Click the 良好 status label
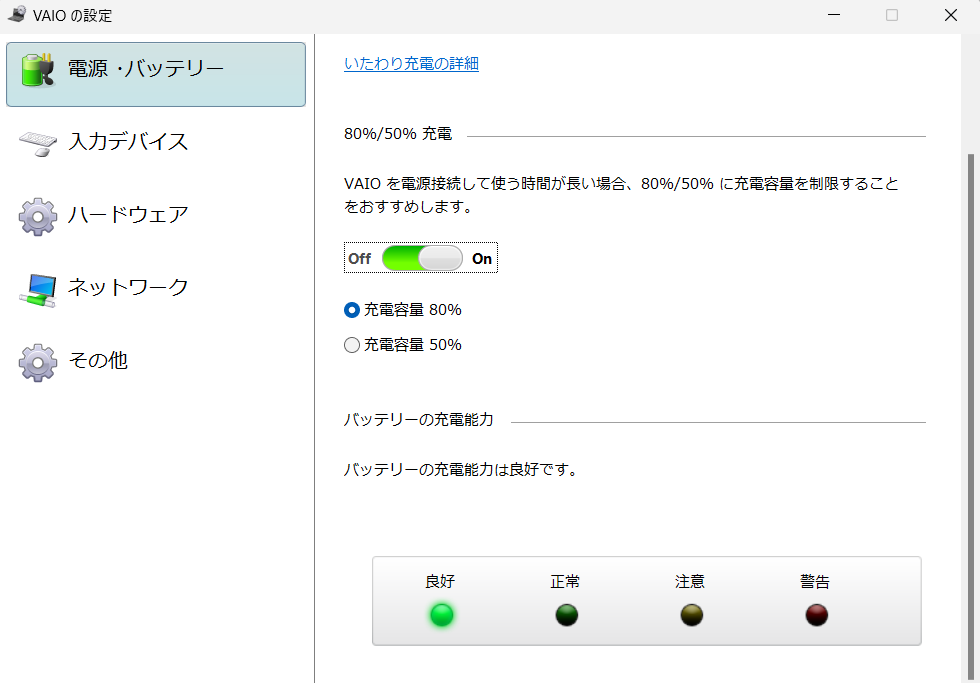 [x=440, y=582]
